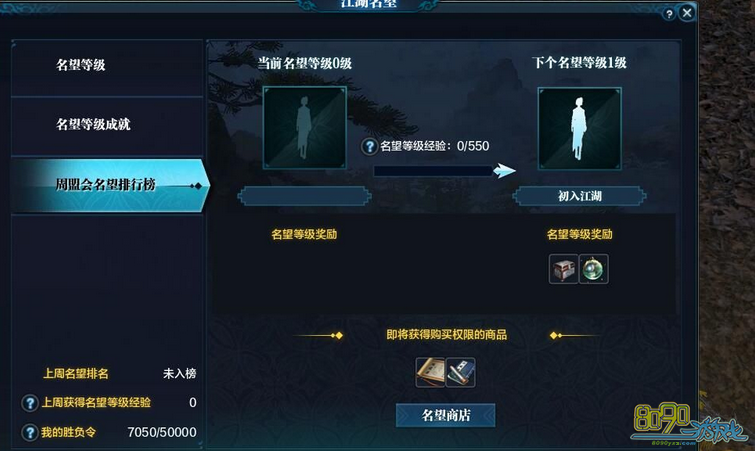This screenshot has height=451, width=755.
Task: Click the green orb reward icon
Action: point(593,269)
